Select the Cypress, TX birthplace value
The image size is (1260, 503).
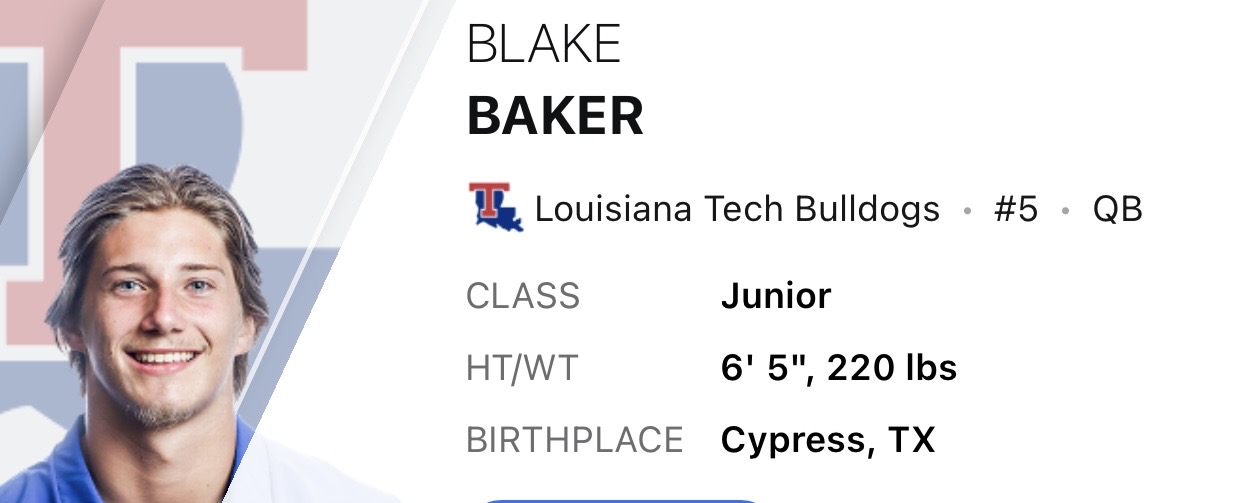pos(828,441)
